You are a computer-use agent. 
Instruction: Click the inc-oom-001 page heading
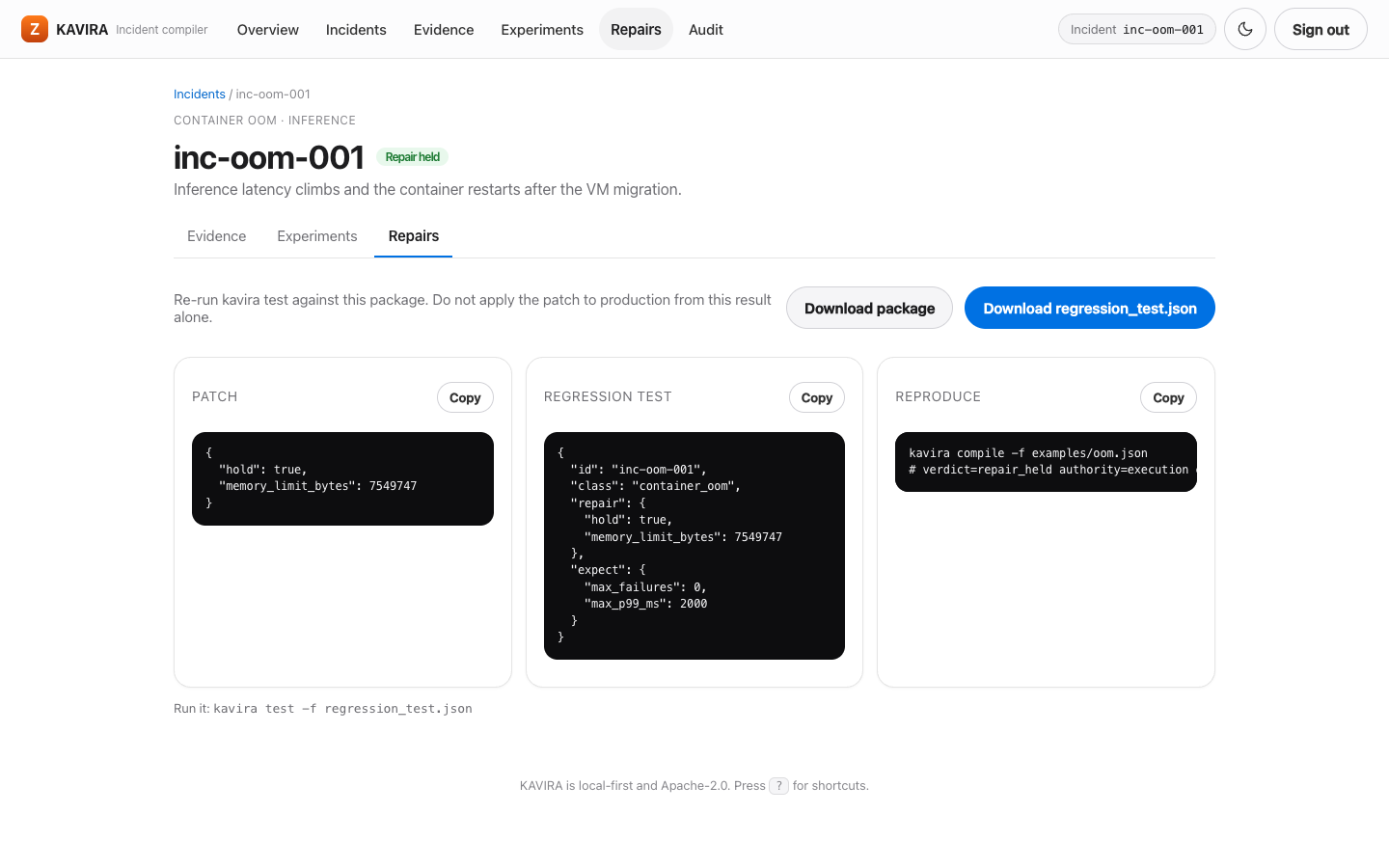[269, 157]
